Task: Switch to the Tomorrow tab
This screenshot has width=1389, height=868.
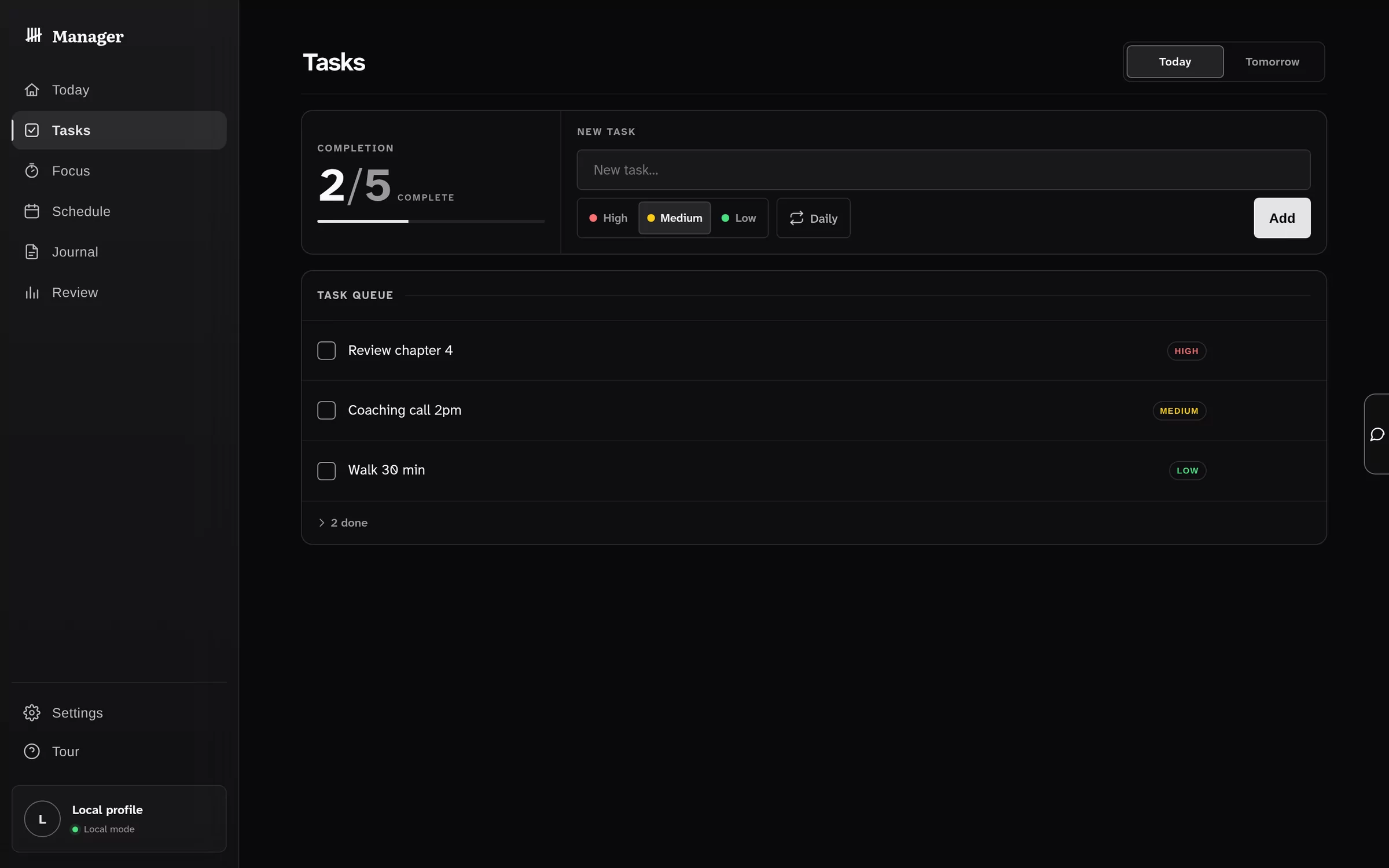Action: (1272, 62)
